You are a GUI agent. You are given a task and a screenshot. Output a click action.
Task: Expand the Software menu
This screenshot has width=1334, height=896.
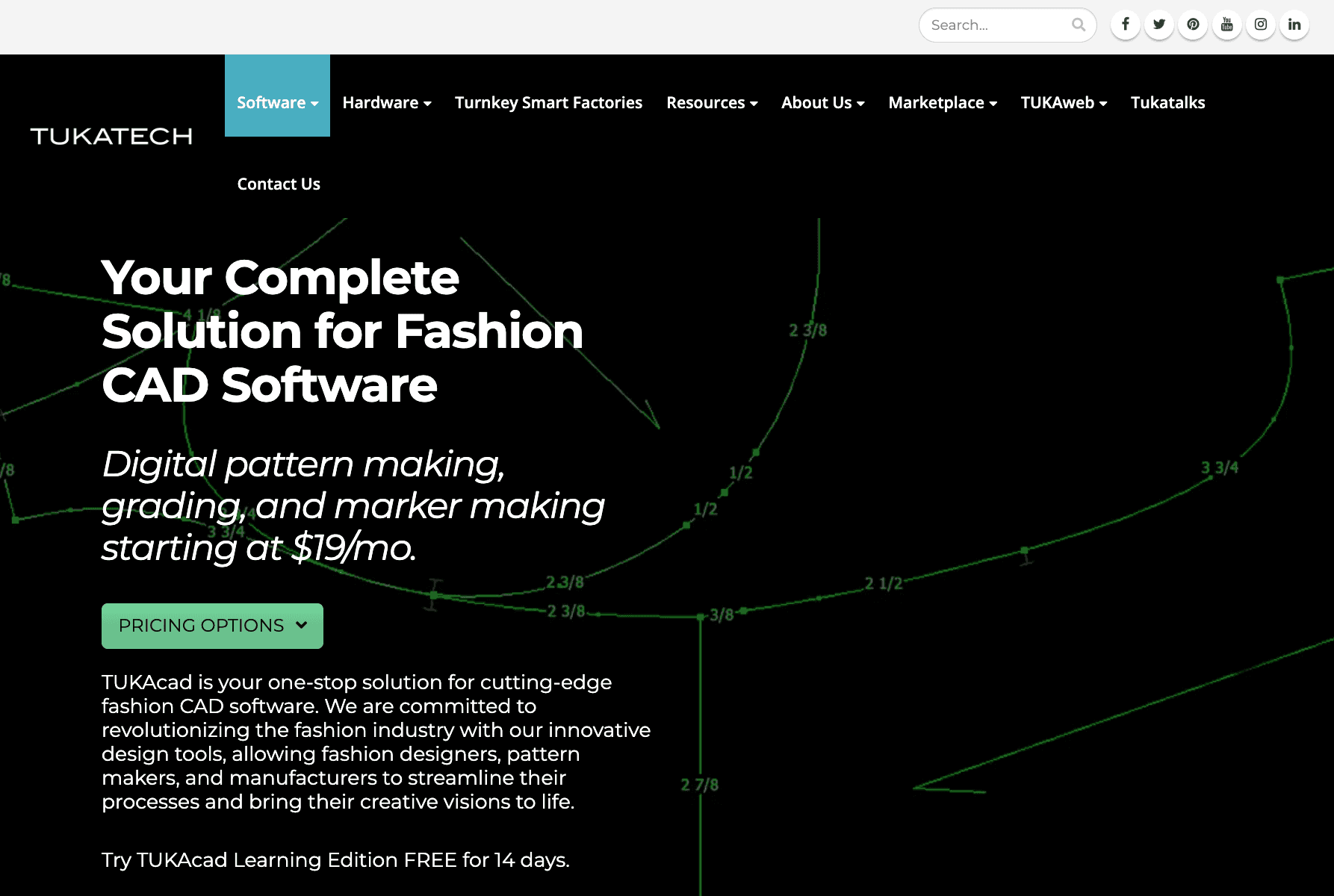pos(277,96)
